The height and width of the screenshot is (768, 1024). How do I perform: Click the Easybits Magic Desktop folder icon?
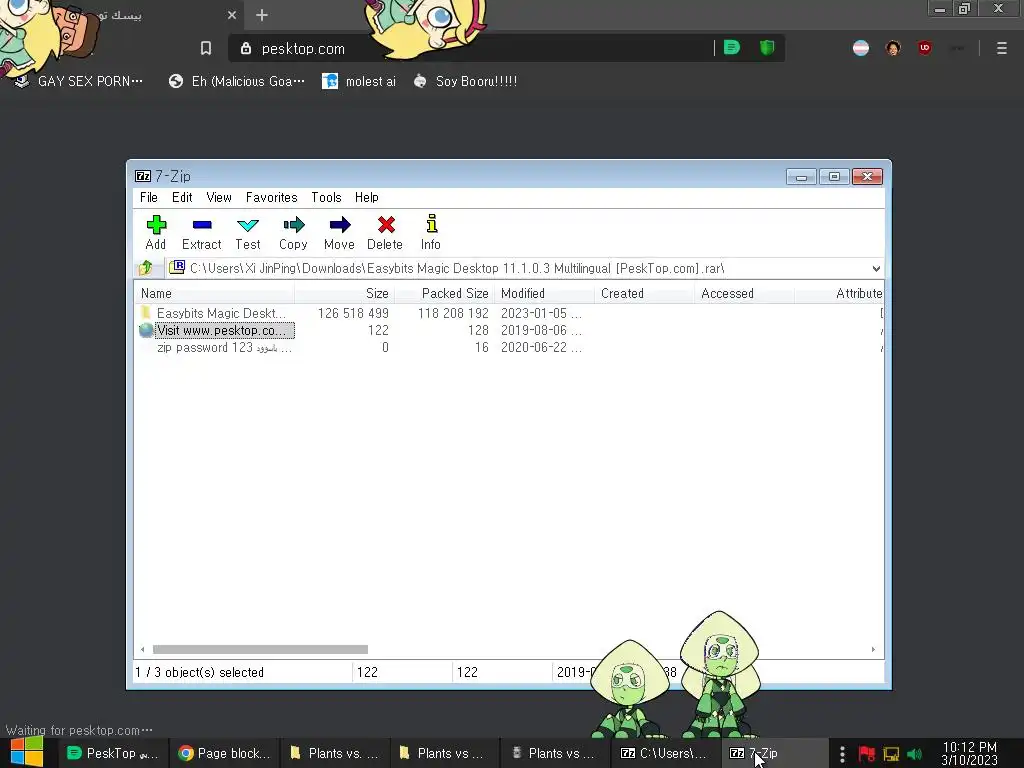pyautogui.click(x=146, y=313)
